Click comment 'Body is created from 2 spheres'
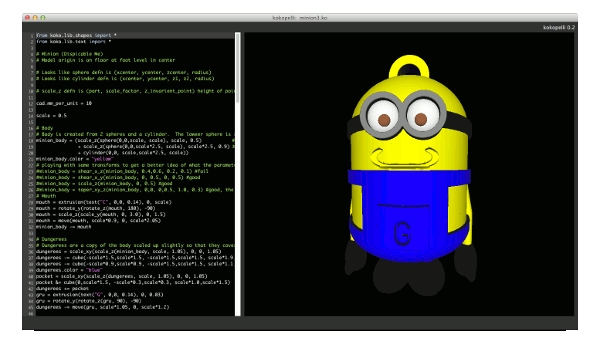600x360 pixels. [135, 134]
